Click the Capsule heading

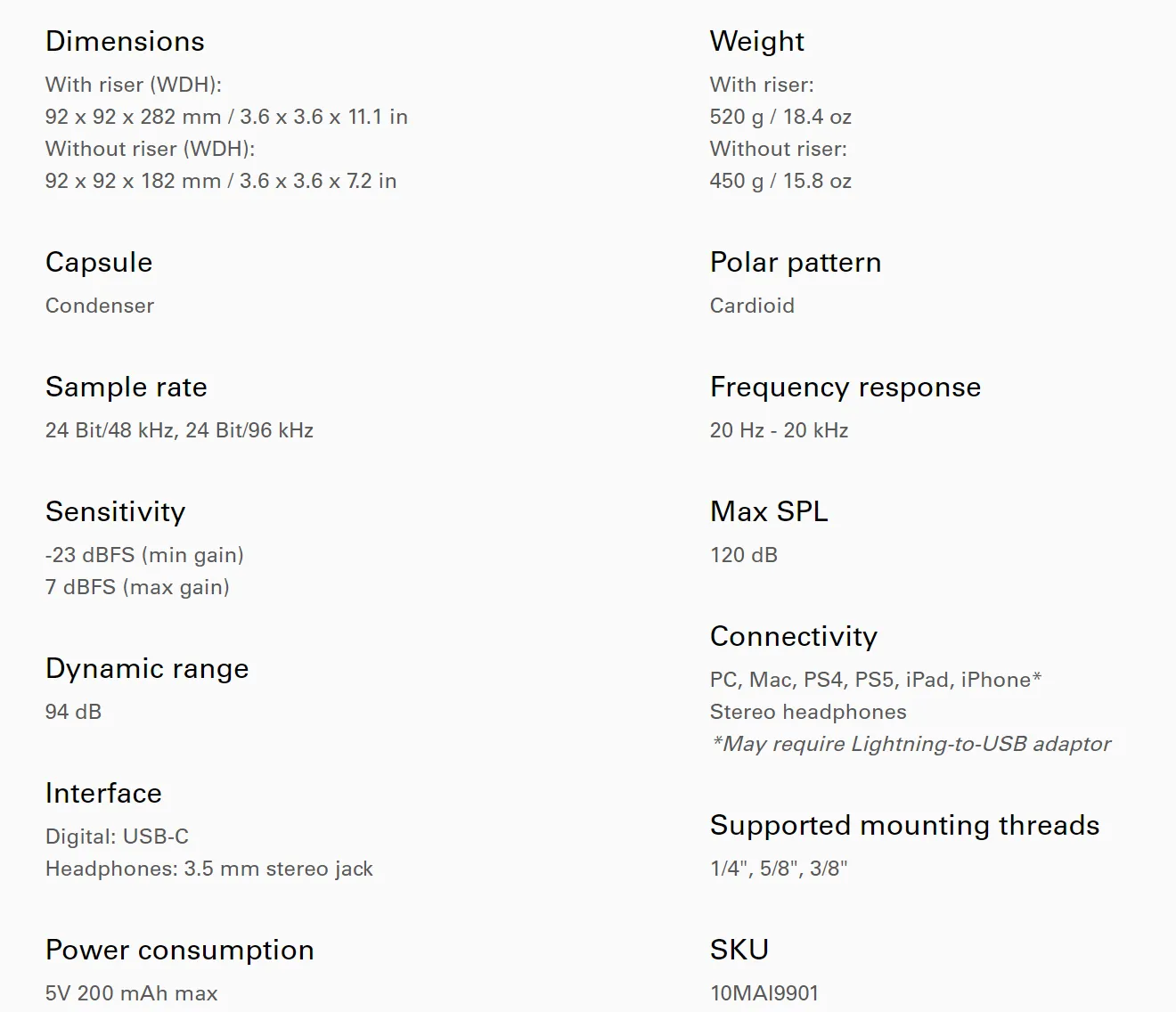click(x=99, y=263)
